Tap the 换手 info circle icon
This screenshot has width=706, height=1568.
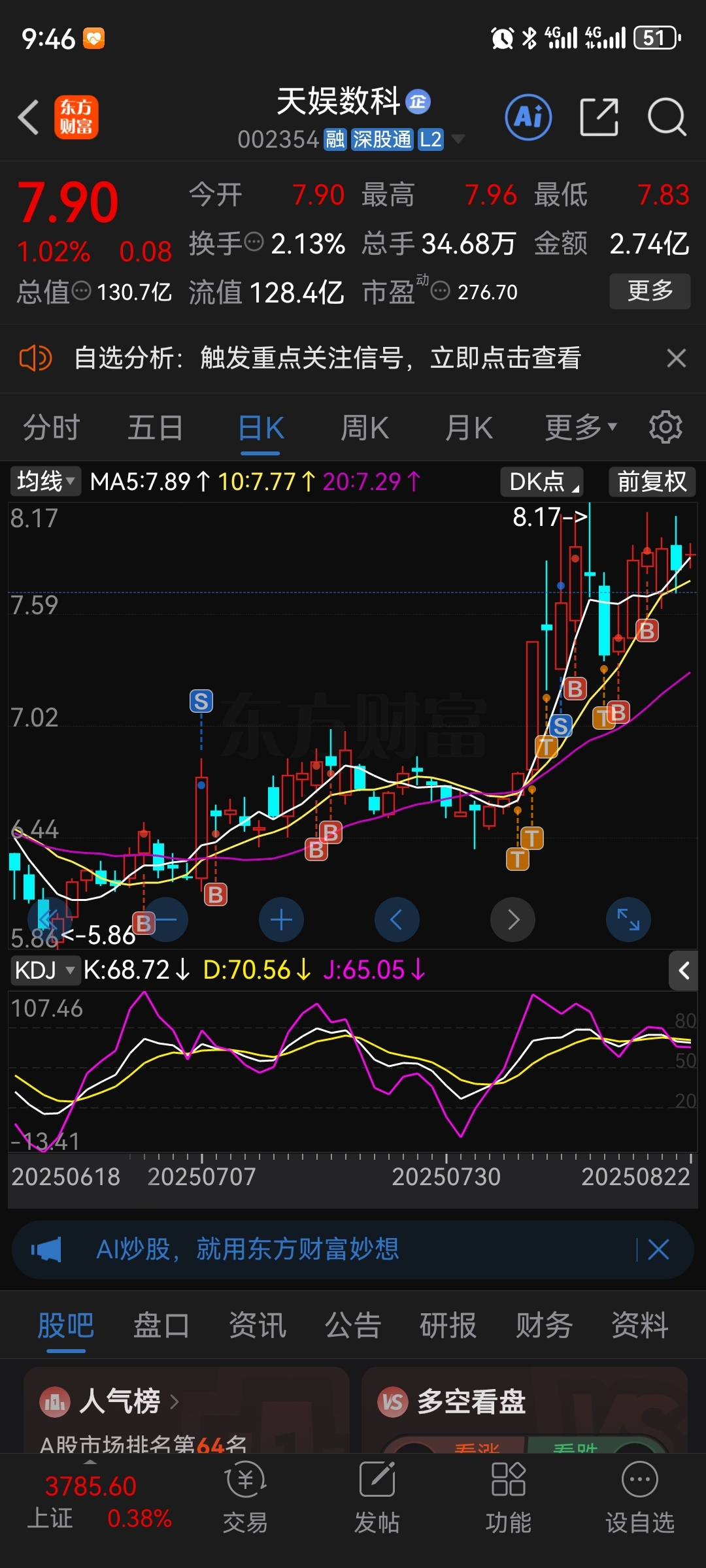click(254, 242)
